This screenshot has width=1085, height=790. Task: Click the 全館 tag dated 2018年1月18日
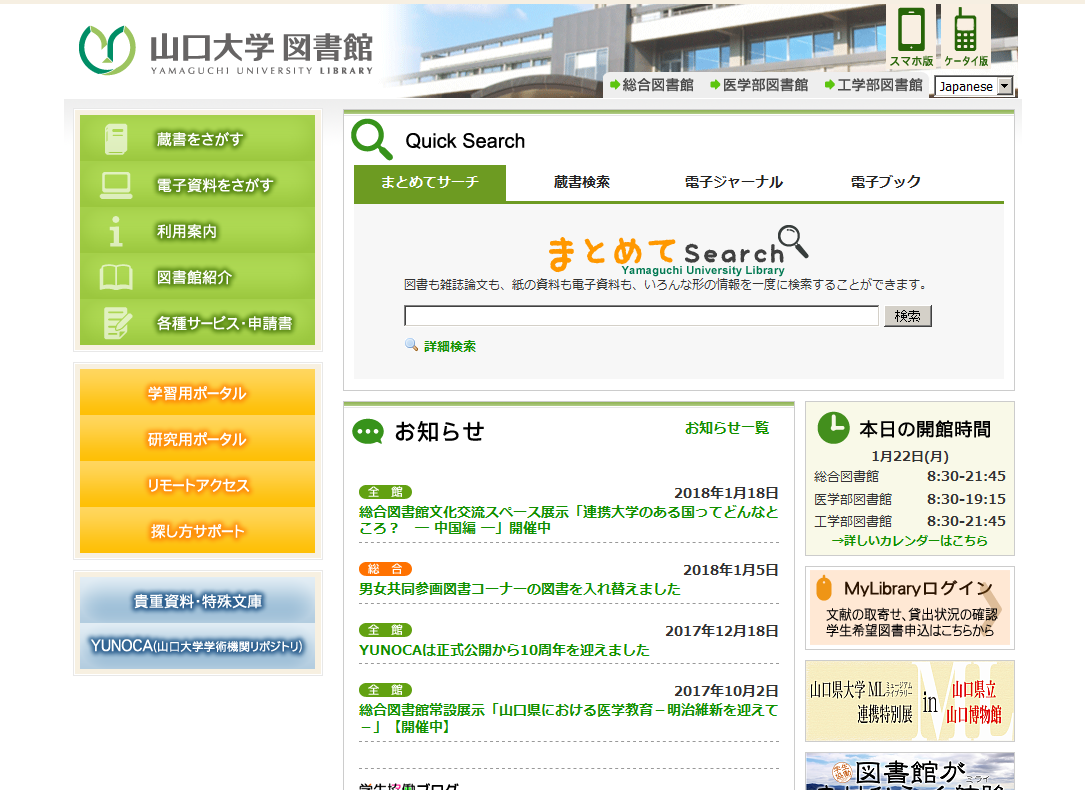pyautogui.click(x=385, y=492)
